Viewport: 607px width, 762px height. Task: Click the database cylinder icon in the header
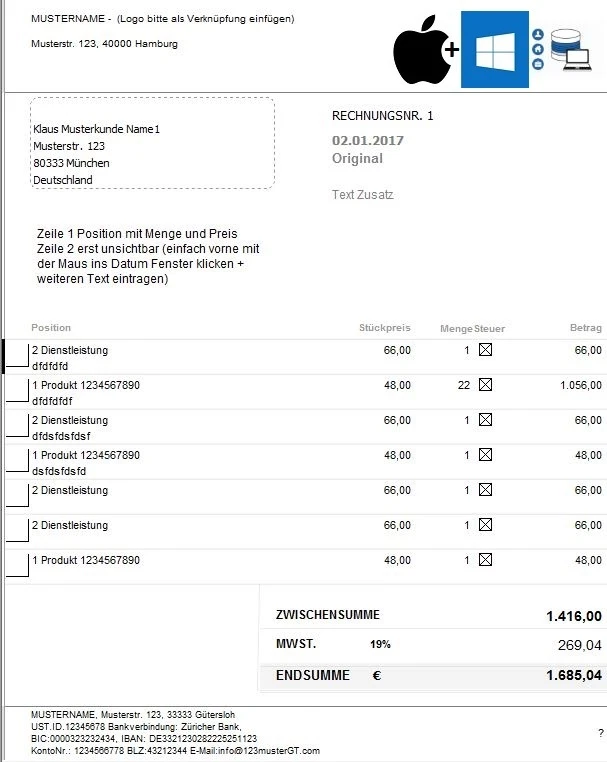566,44
